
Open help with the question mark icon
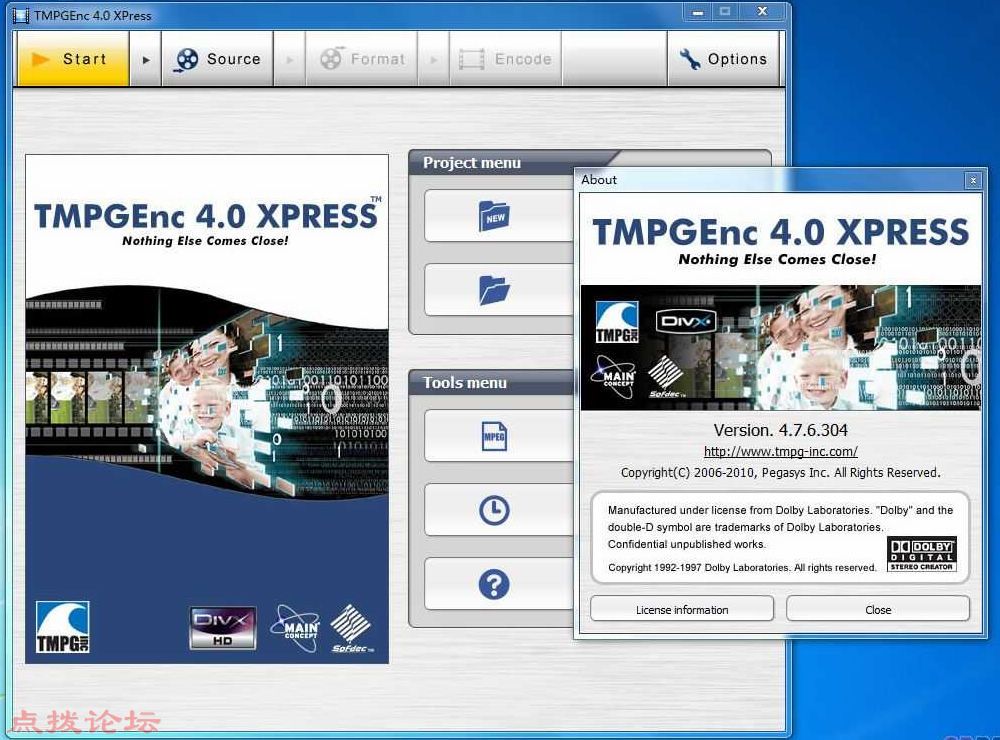pos(494,584)
